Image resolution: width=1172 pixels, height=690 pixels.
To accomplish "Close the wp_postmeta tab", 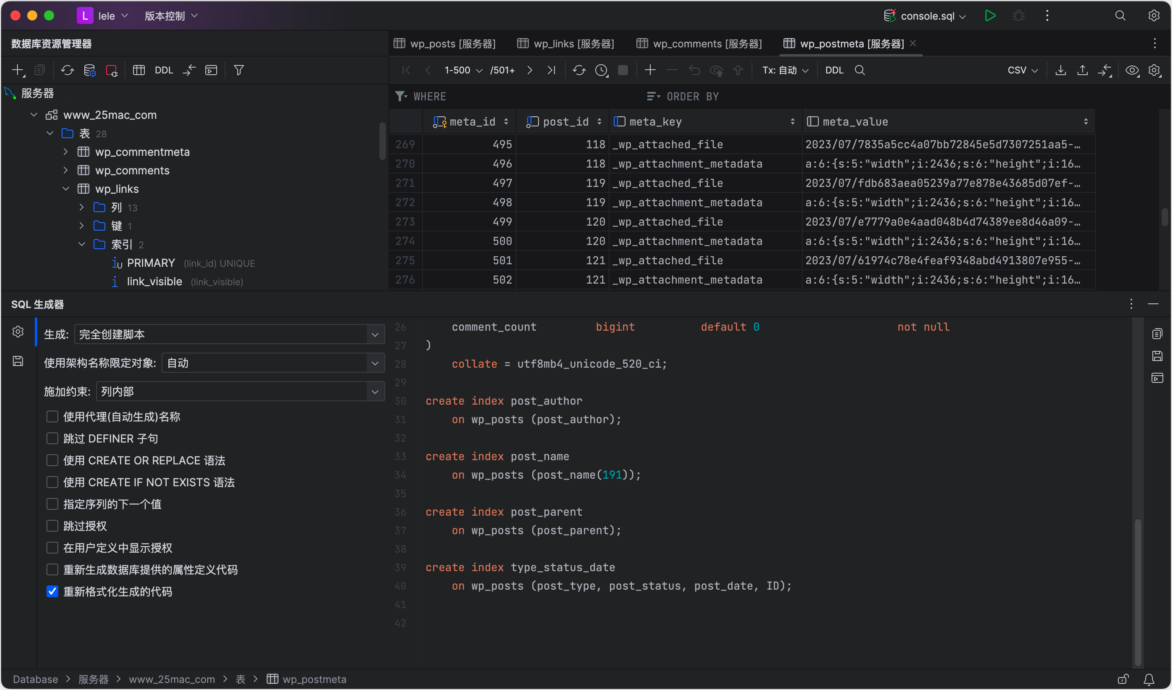I will (913, 43).
